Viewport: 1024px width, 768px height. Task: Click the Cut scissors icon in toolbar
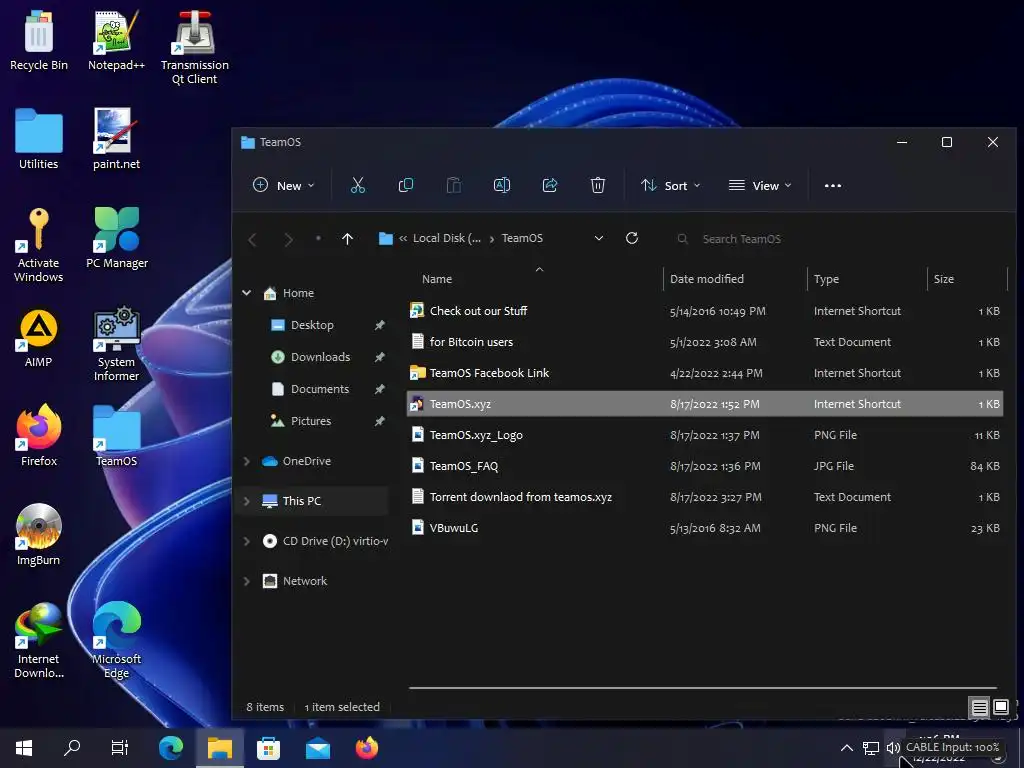point(358,185)
